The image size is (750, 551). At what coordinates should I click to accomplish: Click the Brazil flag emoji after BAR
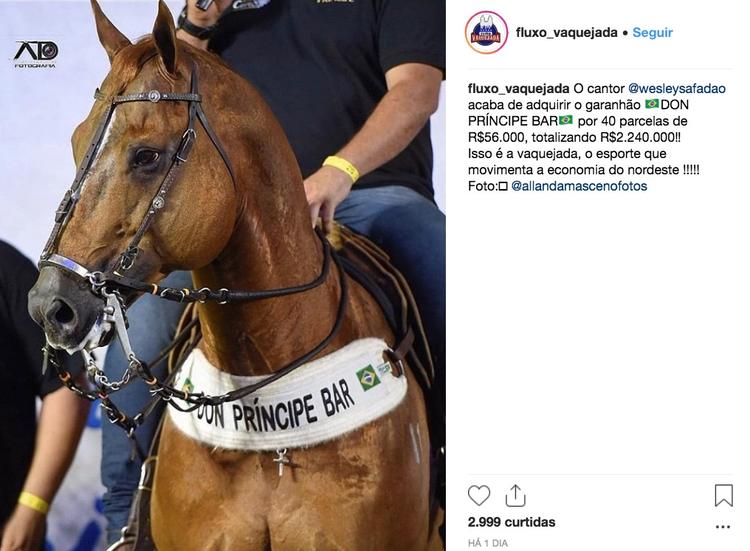point(565,120)
